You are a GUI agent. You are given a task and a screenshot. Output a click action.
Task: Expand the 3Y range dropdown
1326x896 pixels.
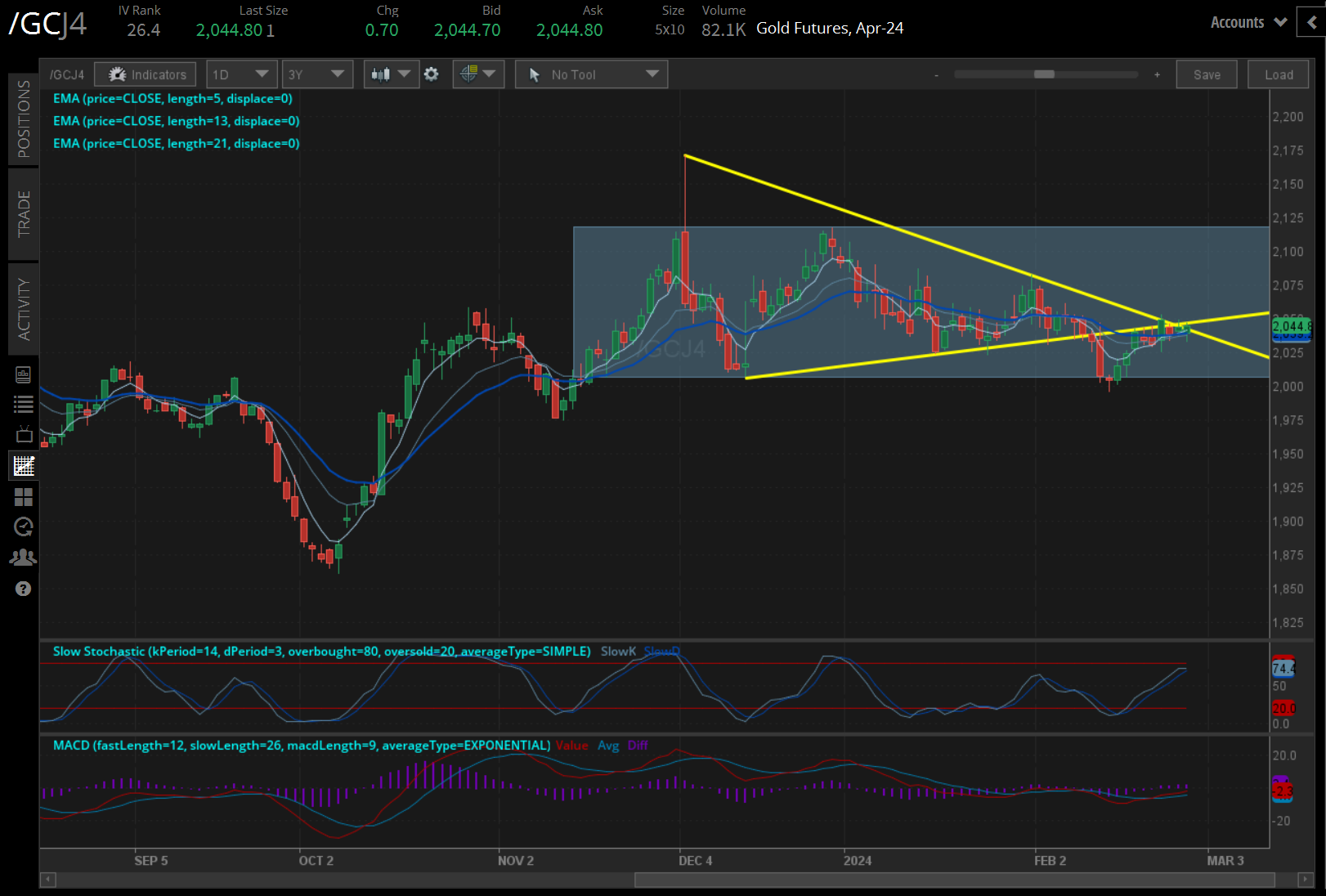click(x=316, y=74)
